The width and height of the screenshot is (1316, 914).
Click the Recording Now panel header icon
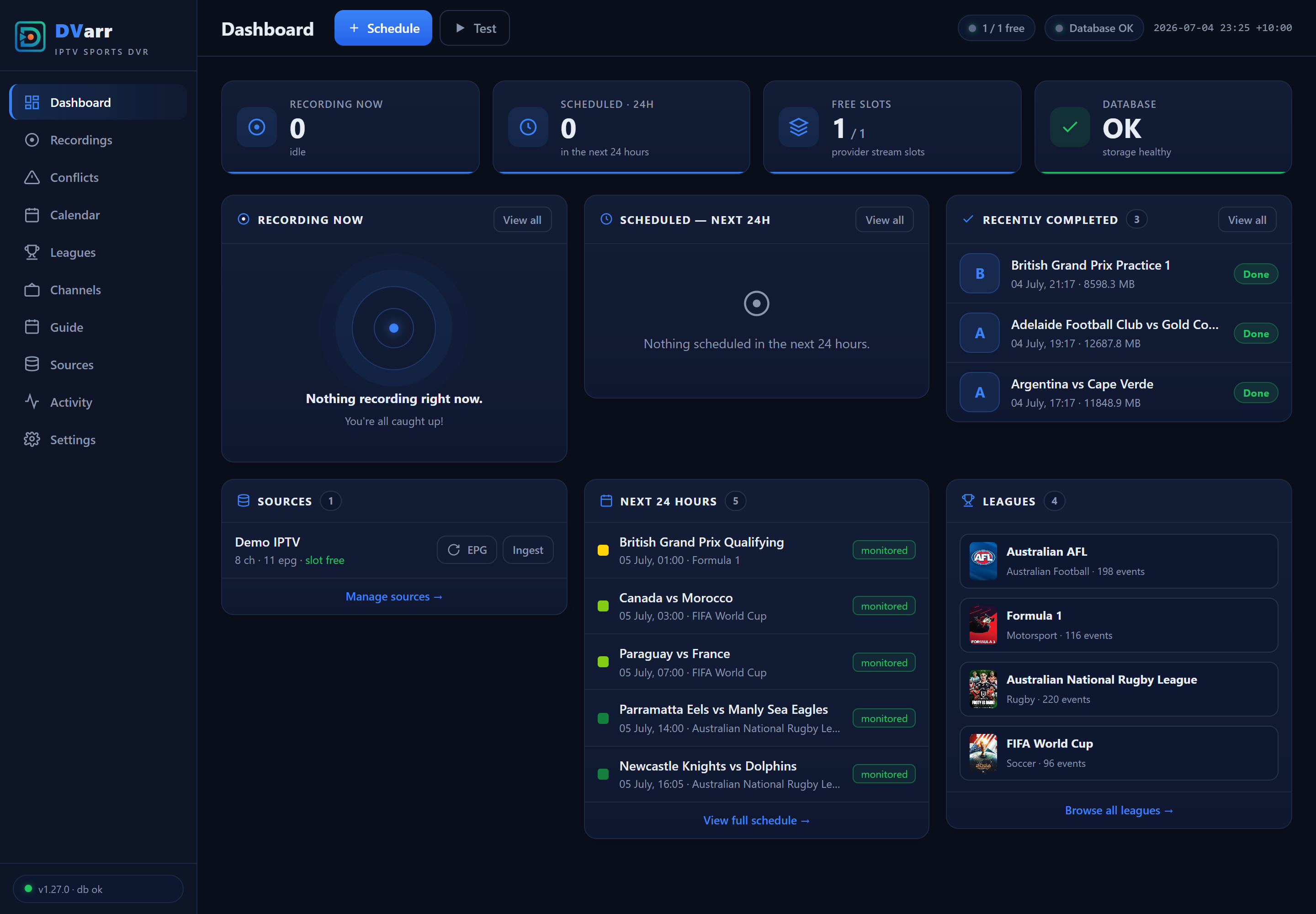click(244, 219)
